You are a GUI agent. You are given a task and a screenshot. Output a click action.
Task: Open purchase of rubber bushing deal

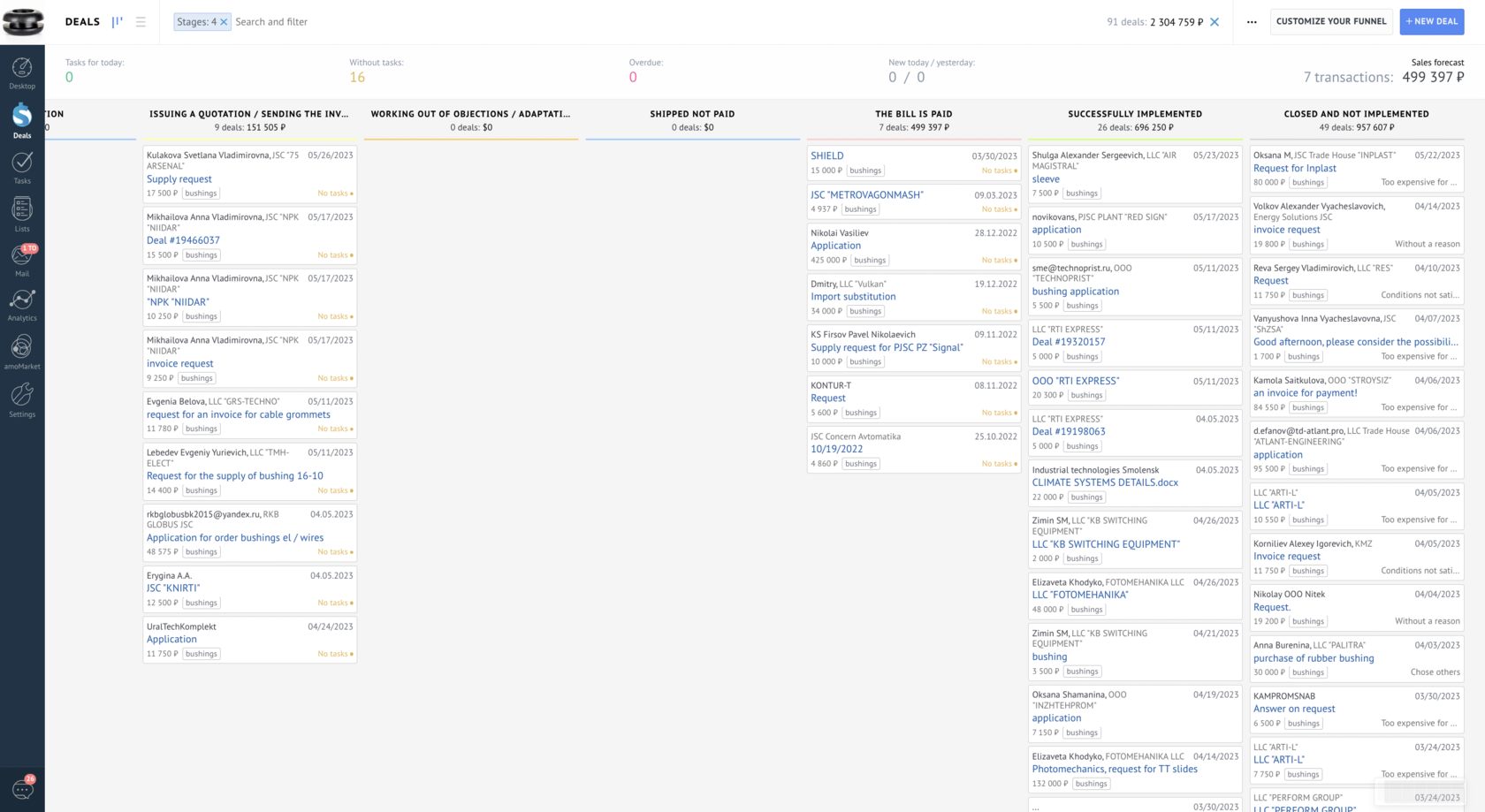[x=1314, y=658]
